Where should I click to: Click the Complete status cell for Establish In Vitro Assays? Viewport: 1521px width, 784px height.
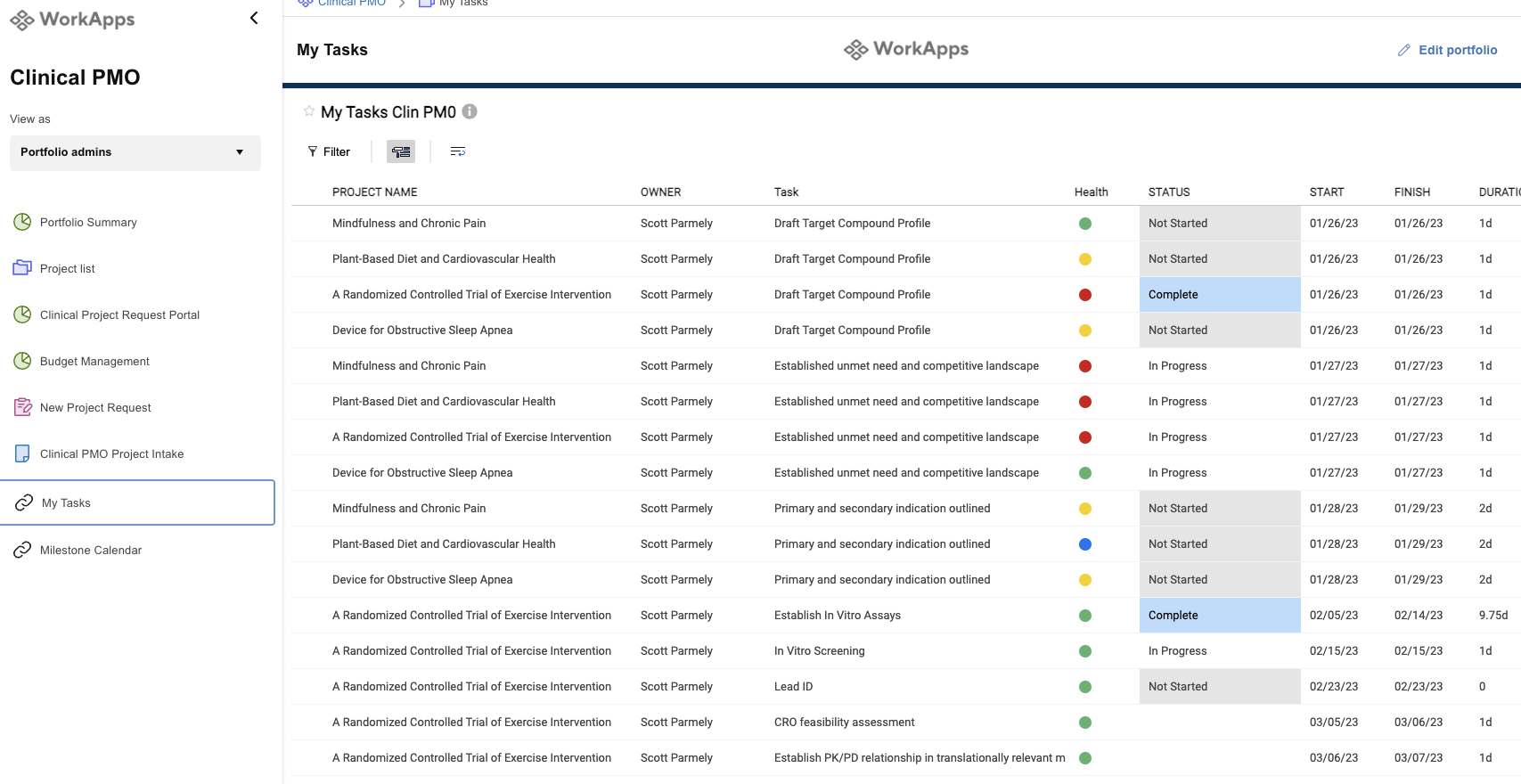1219,616
